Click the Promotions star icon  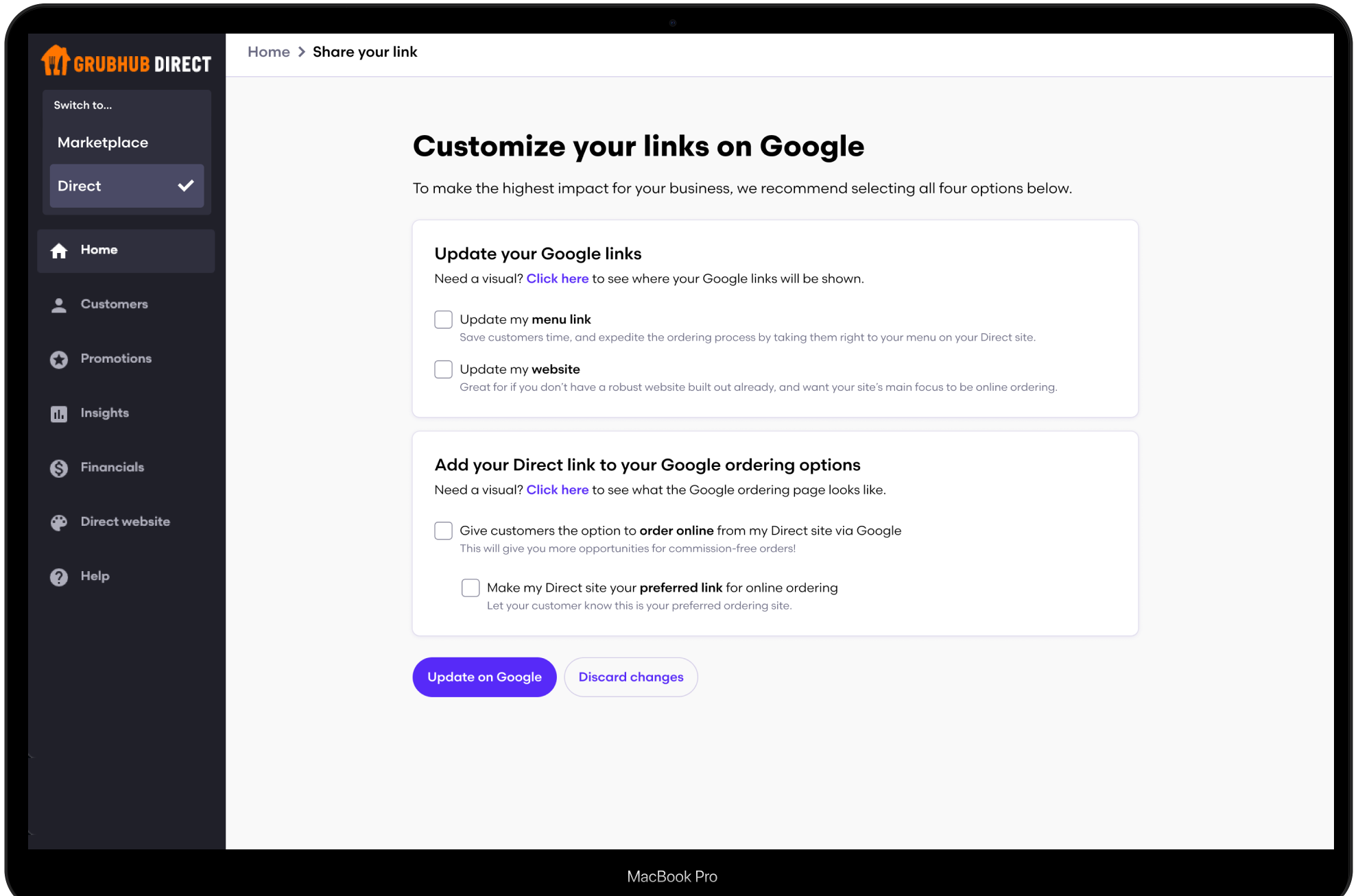[59, 359]
